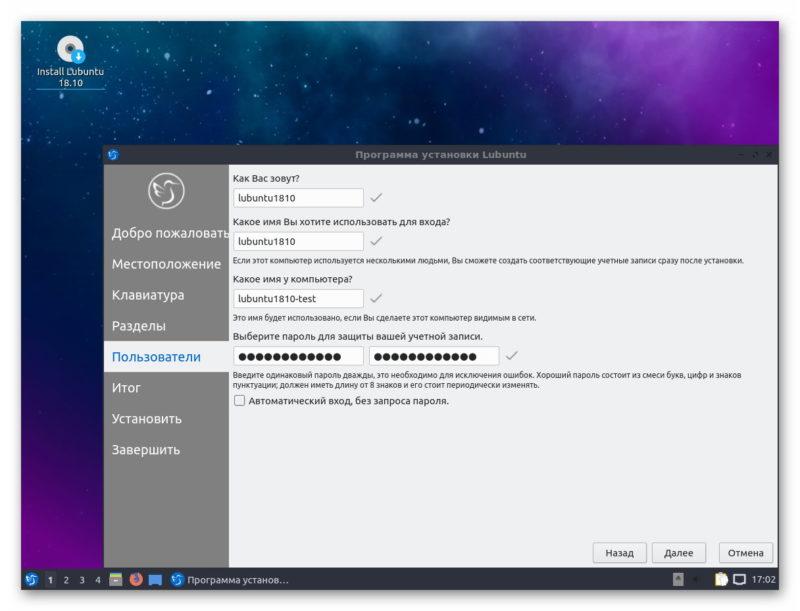
Task: Click the Как Вас зовут? label
Action: pos(266,179)
